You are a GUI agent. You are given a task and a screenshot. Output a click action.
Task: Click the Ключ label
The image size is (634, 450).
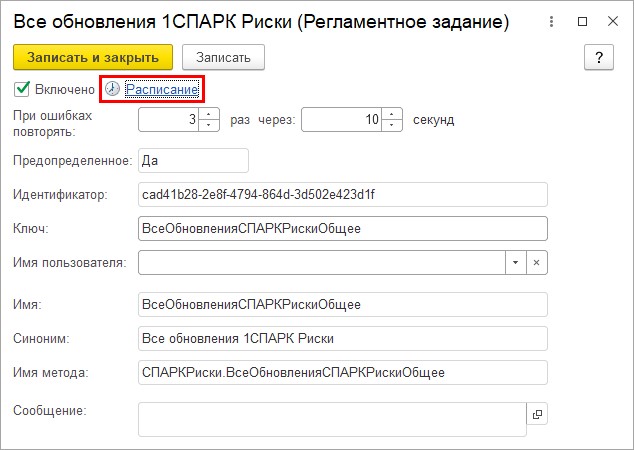pos(31,228)
